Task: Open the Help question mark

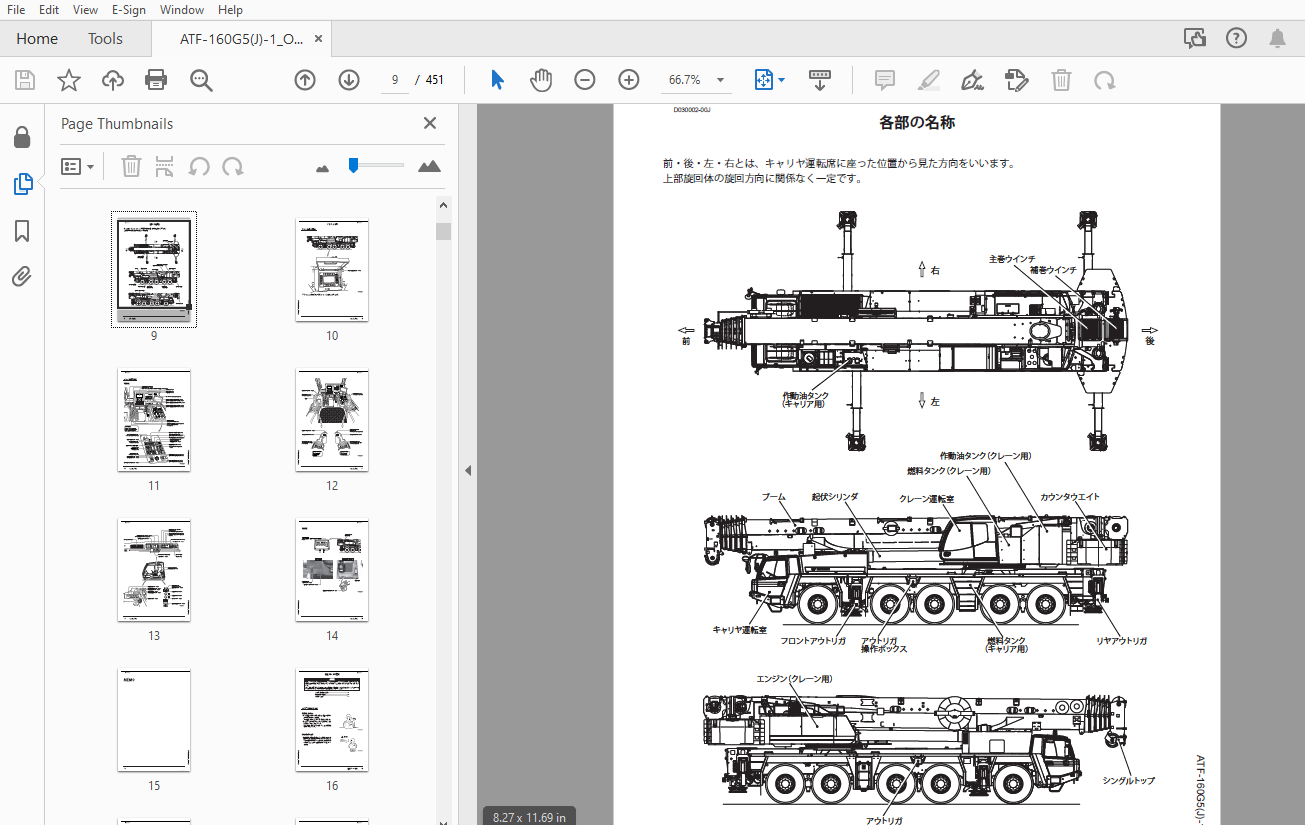Action: tap(1236, 39)
